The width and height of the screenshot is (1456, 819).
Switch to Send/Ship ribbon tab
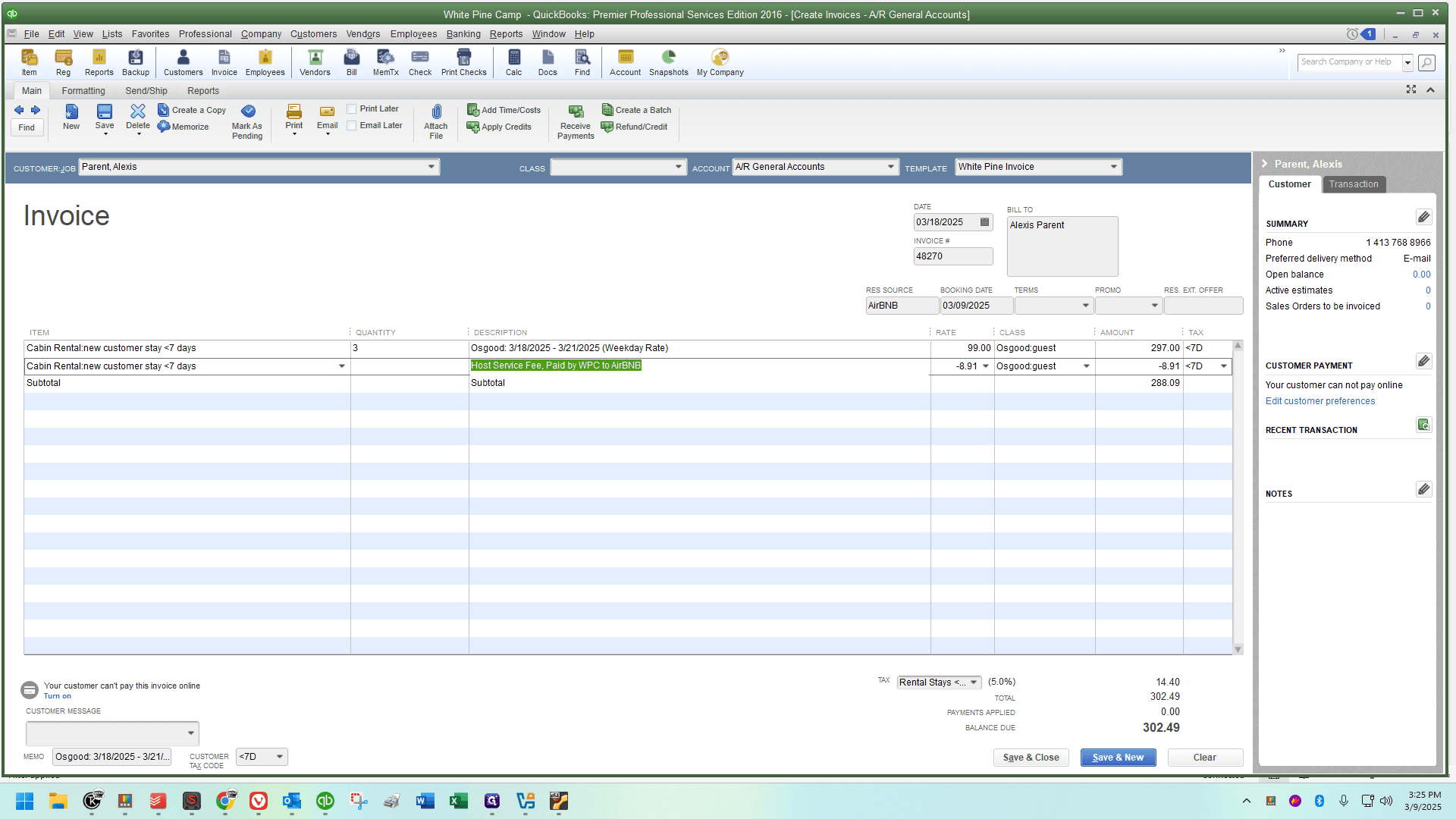pos(146,91)
